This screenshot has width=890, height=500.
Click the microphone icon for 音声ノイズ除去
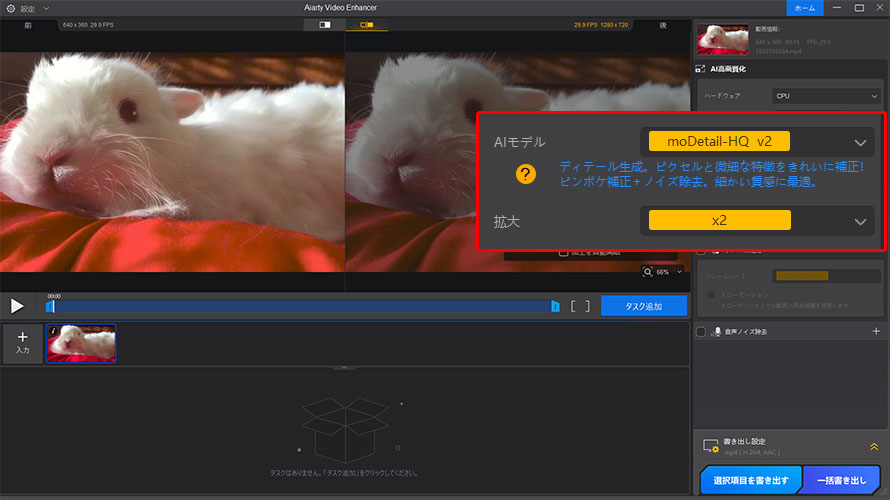click(x=717, y=331)
